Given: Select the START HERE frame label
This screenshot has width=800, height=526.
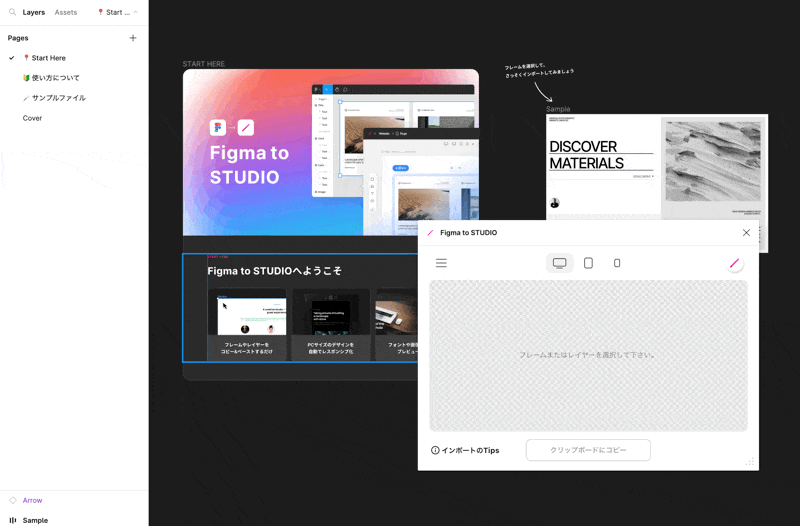Looking at the screenshot, I should (x=204, y=64).
